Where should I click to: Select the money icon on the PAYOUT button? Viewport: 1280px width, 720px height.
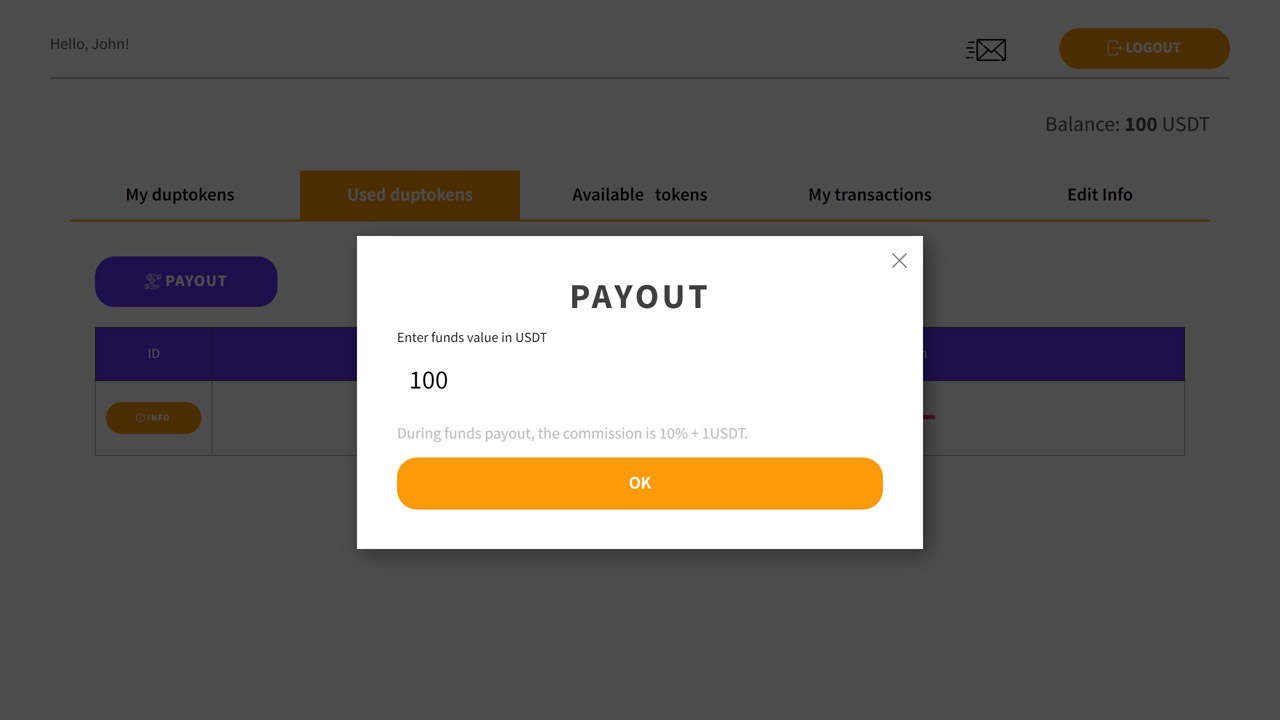point(152,281)
